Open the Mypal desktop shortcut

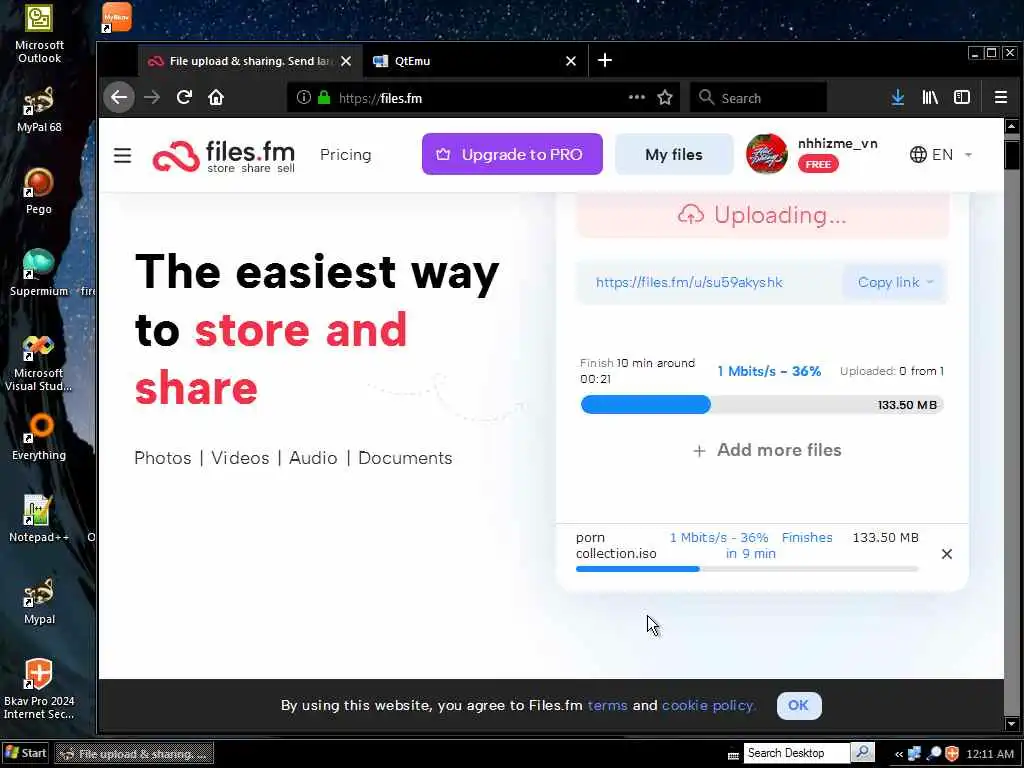39,601
